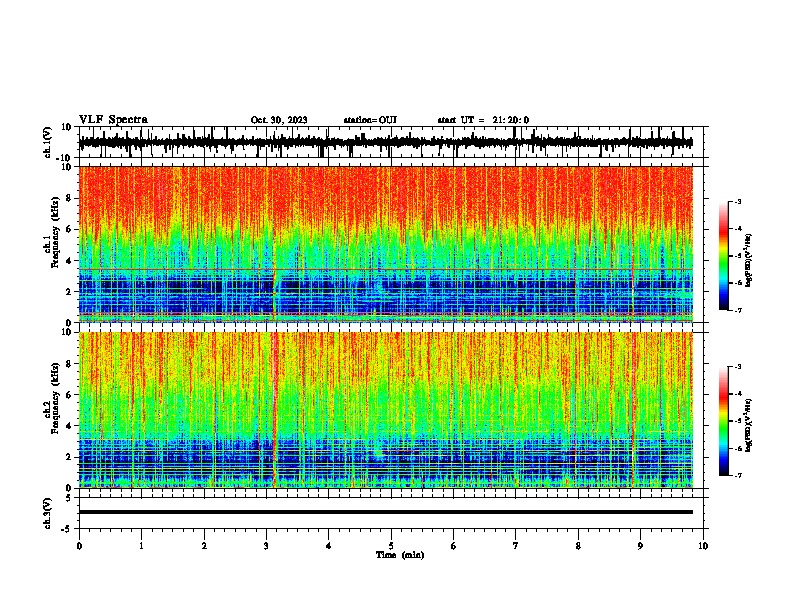This screenshot has height=612, width=792.
Task: Click the ch.1 spectrogram color scale bar
Action: (723, 256)
